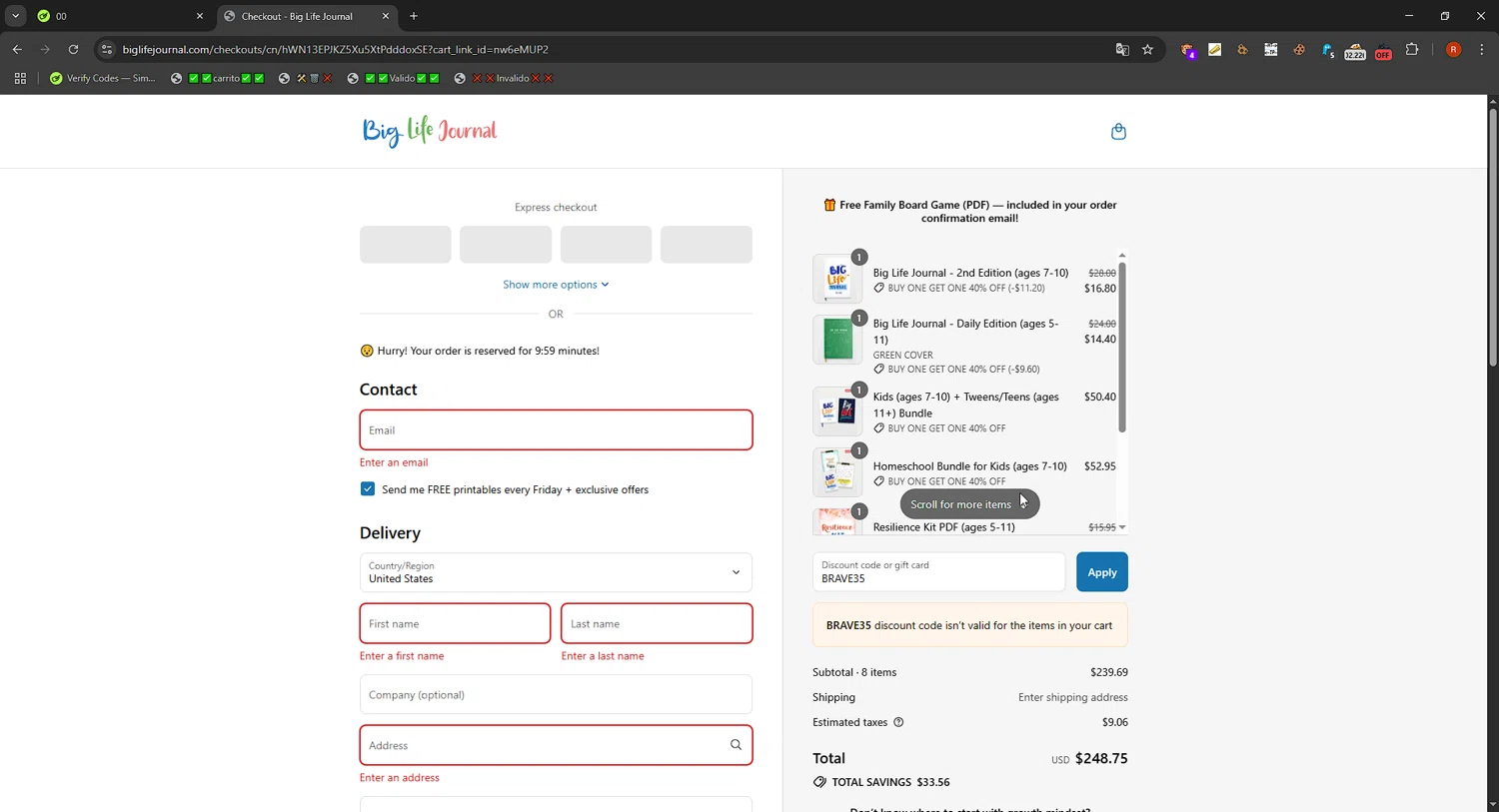
Task: Select the Checkout - Big Life Journal tab
Action: pyautogui.click(x=307, y=16)
